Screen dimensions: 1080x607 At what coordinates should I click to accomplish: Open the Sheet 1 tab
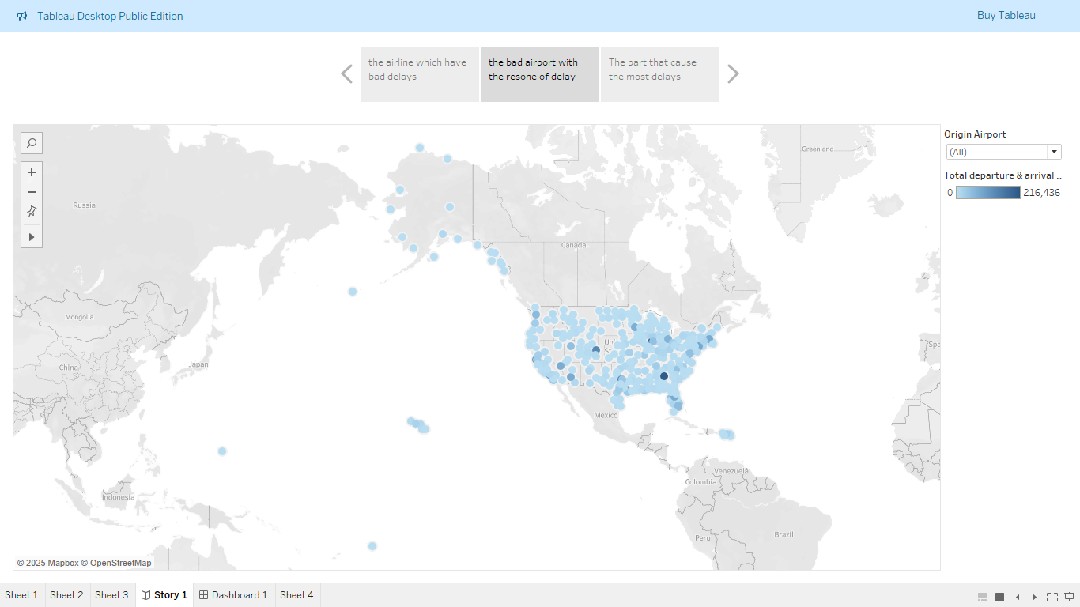coord(20,595)
